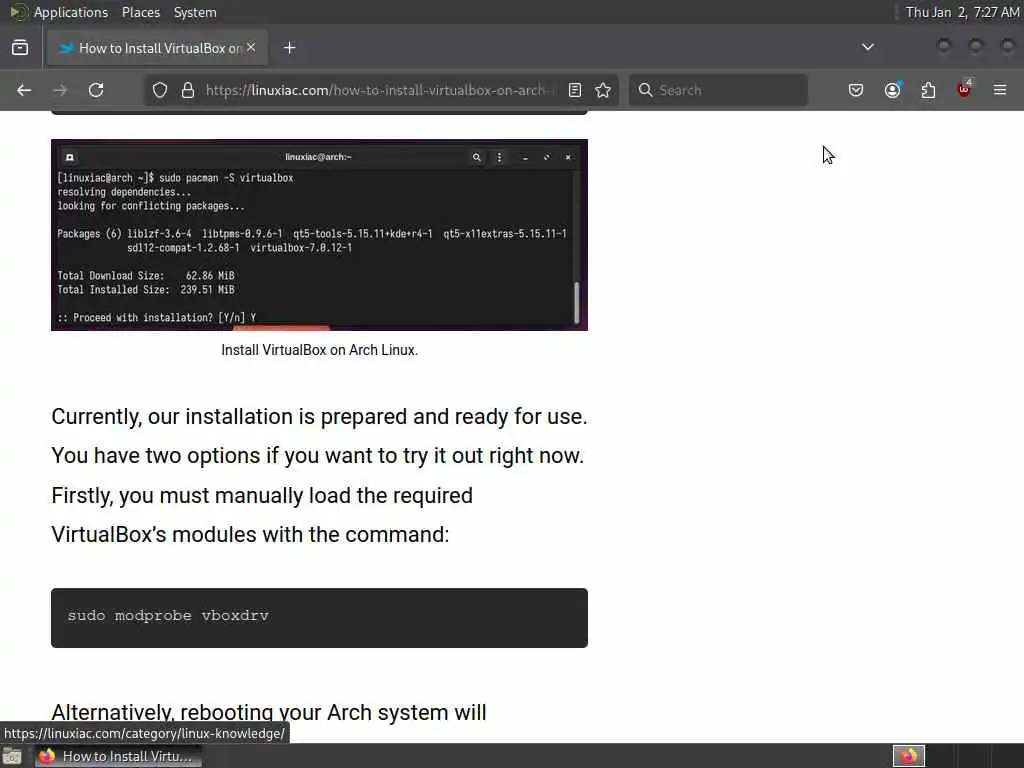The image size is (1024, 768).
Task: View site security padlock info
Action: point(188,90)
